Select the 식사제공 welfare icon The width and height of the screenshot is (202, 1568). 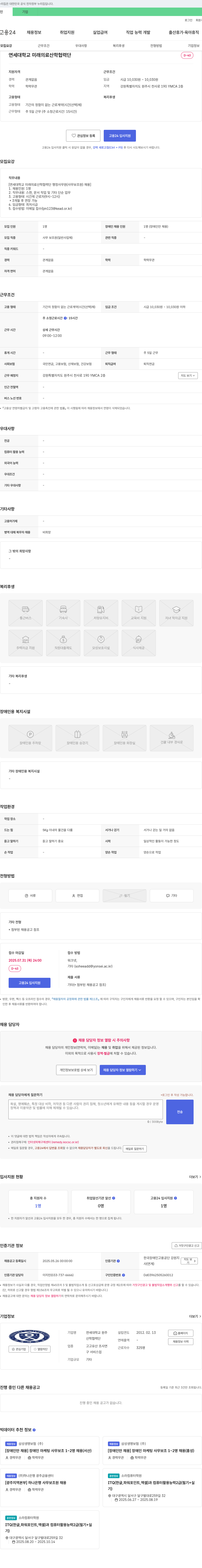139,643
